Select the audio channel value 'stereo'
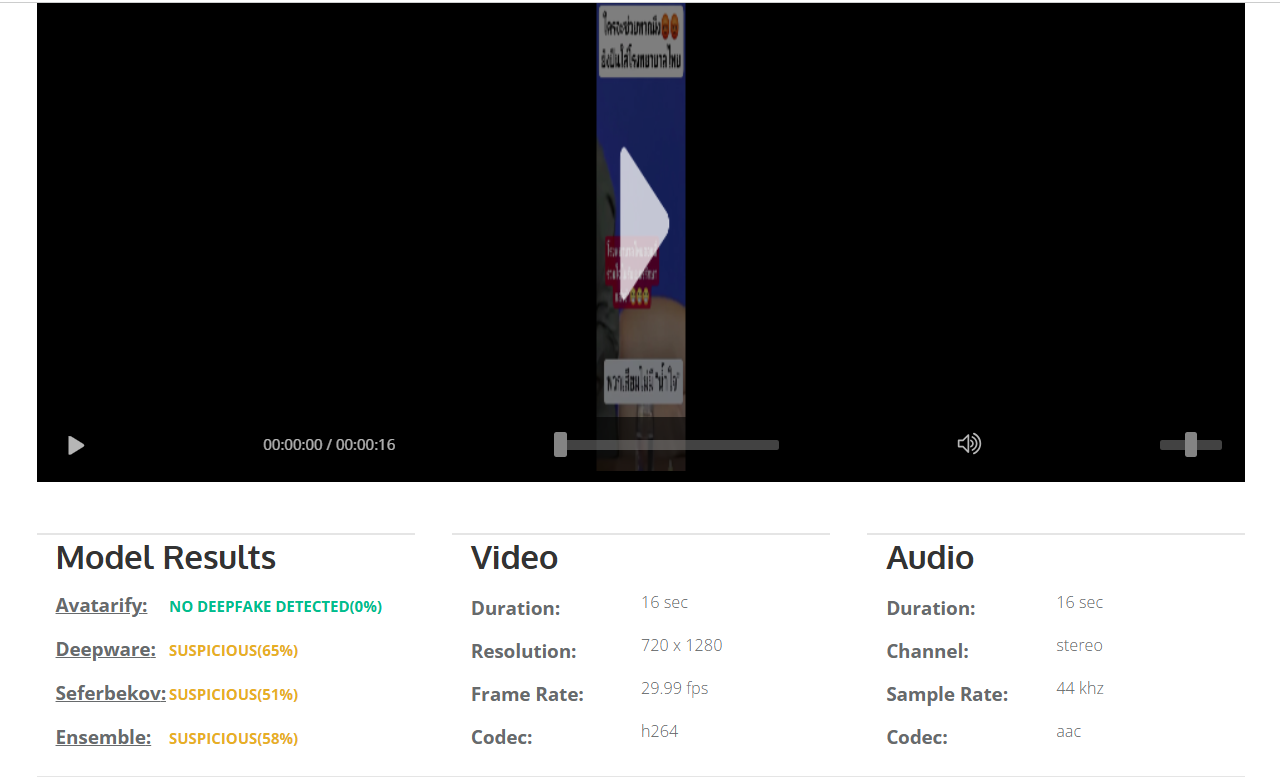This screenshot has width=1280, height=777. click(1080, 645)
